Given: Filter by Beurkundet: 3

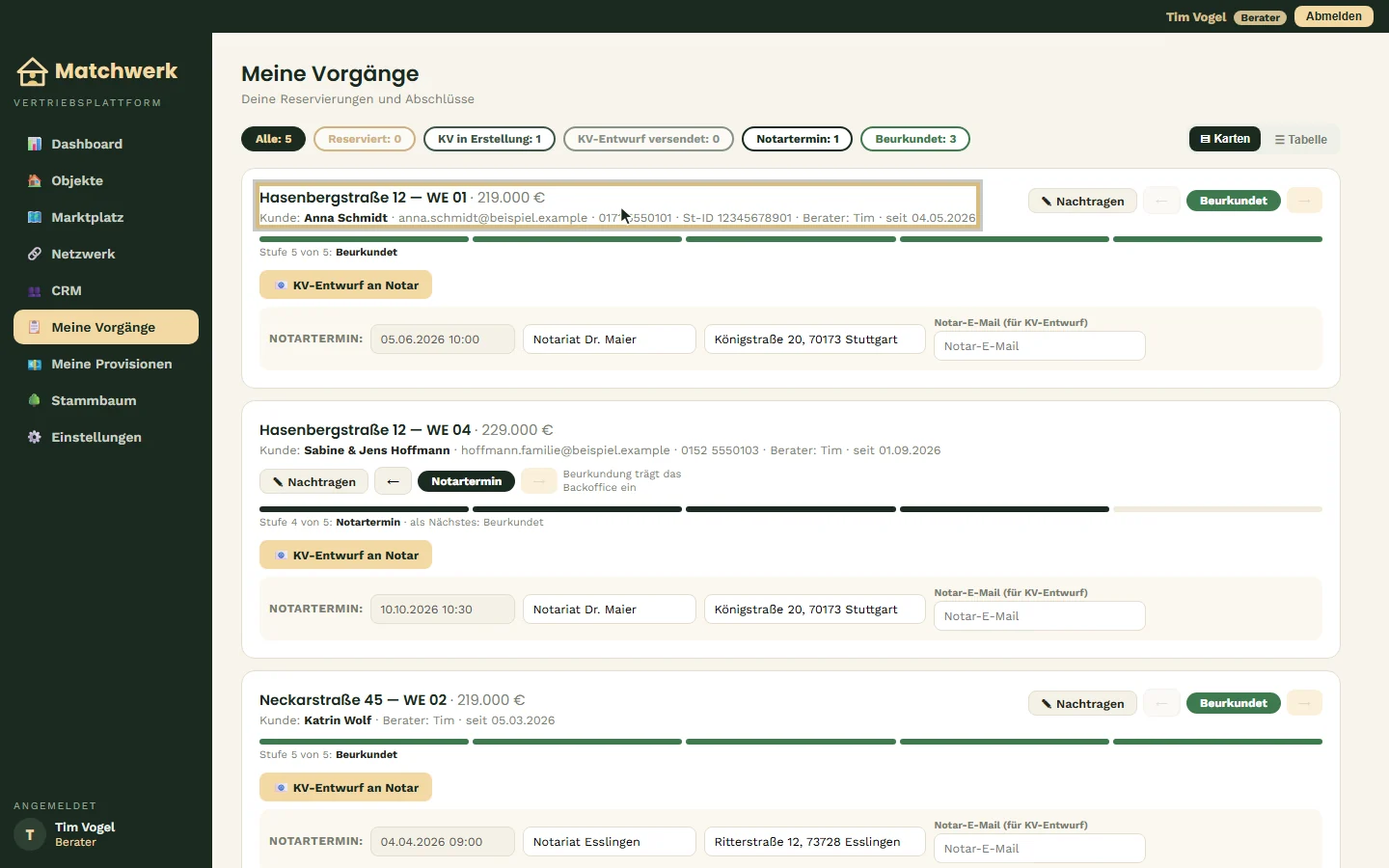Looking at the screenshot, I should pos(915,139).
